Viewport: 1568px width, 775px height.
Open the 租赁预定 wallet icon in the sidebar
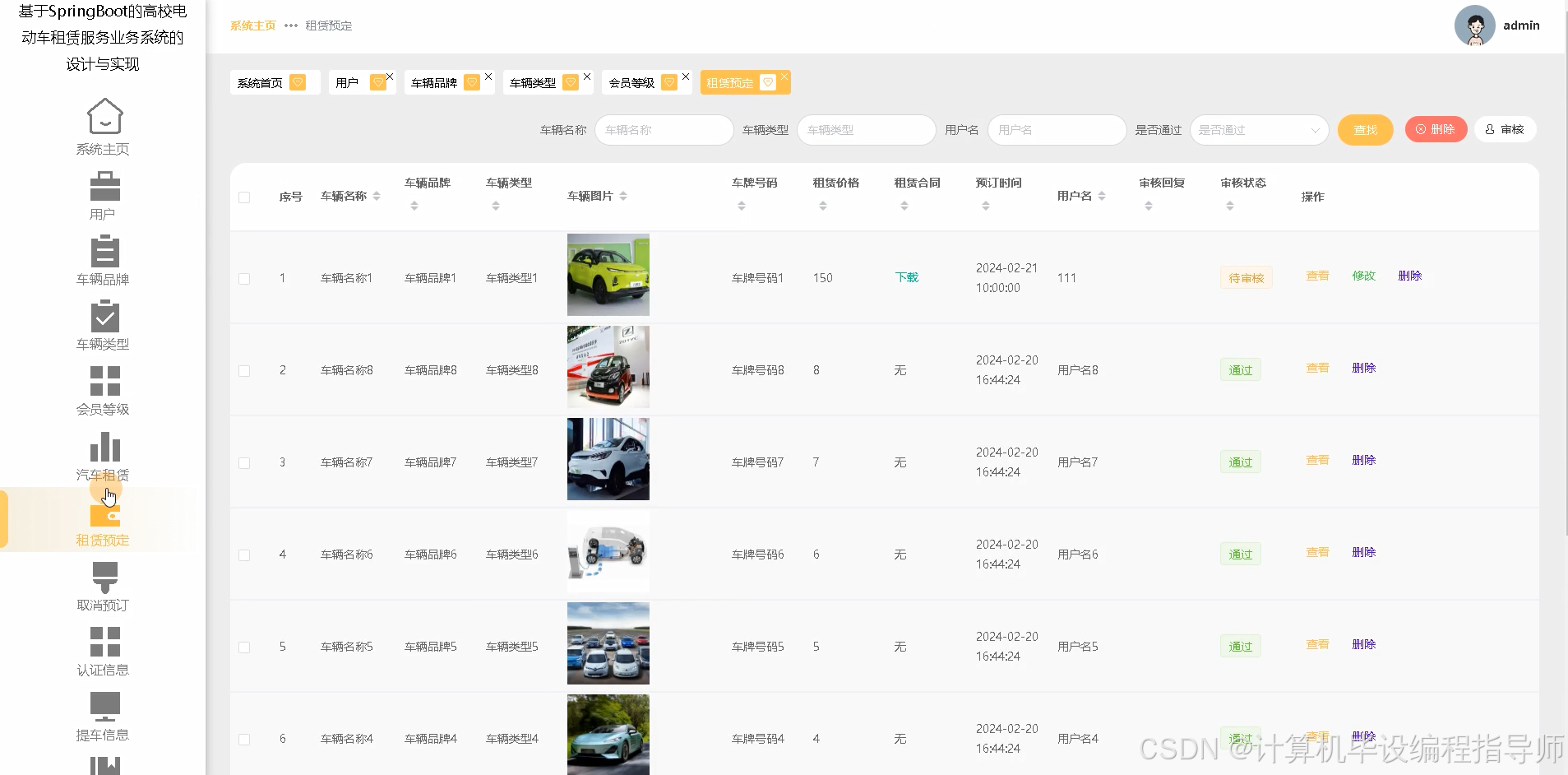pyautogui.click(x=104, y=514)
